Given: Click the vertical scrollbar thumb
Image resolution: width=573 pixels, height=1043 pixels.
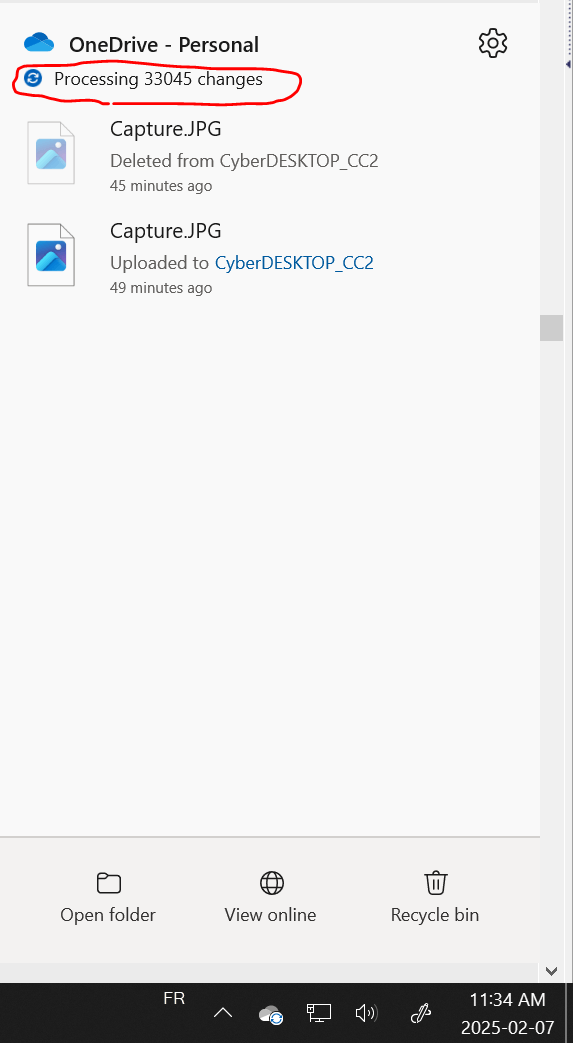Looking at the screenshot, I should pos(551,328).
